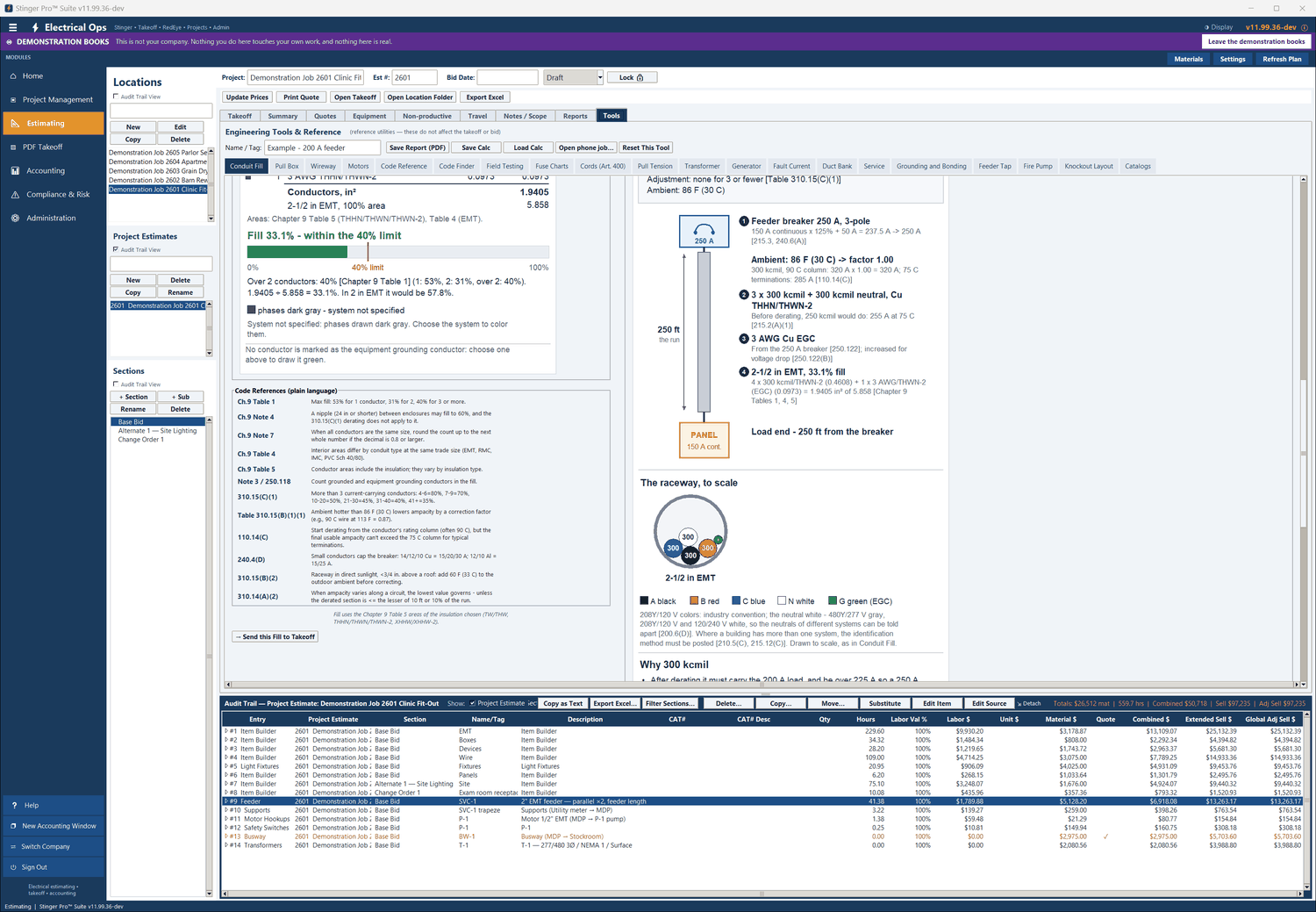Switch to the Pull Box tab
The width and height of the screenshot is (1316, 912).
pyautogui.click(x=287, y=166)
